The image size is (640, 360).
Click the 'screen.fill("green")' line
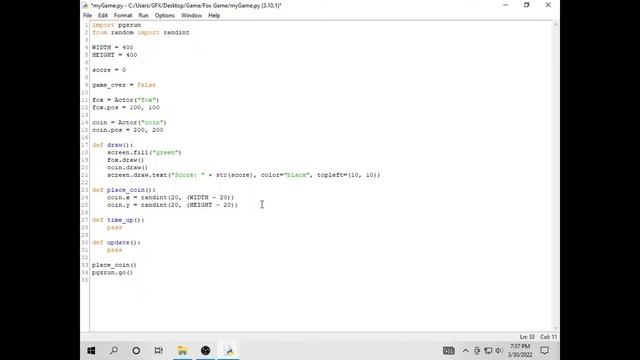click(x=144, y=153)
